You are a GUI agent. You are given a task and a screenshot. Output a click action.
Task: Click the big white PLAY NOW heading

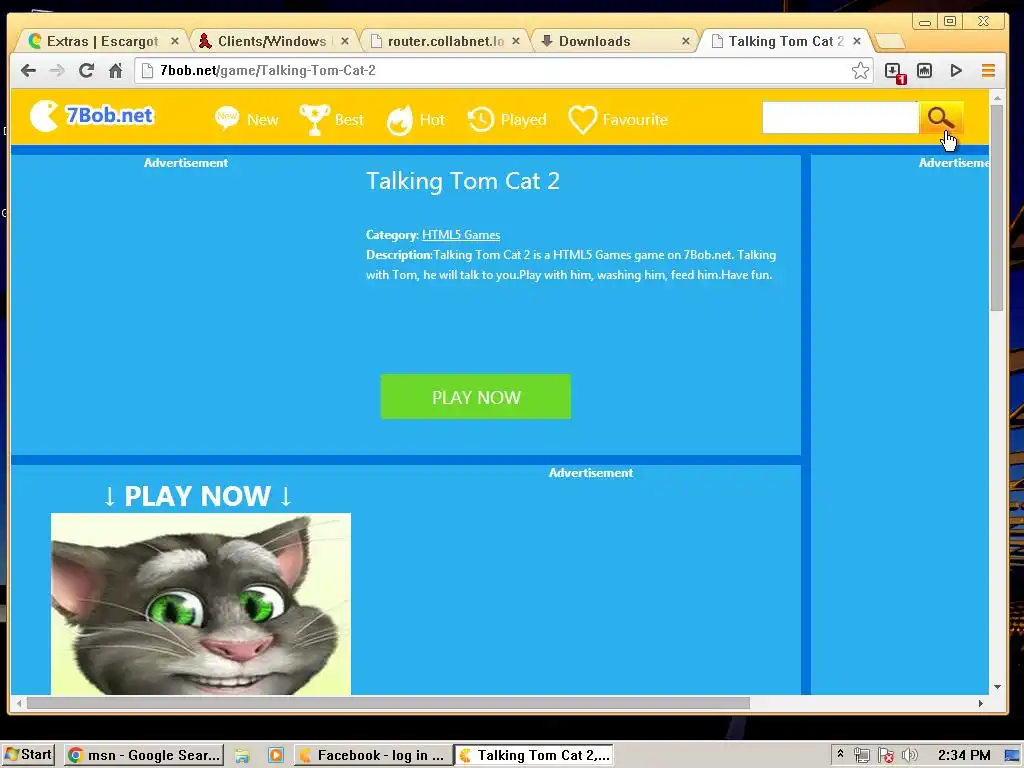197,496
